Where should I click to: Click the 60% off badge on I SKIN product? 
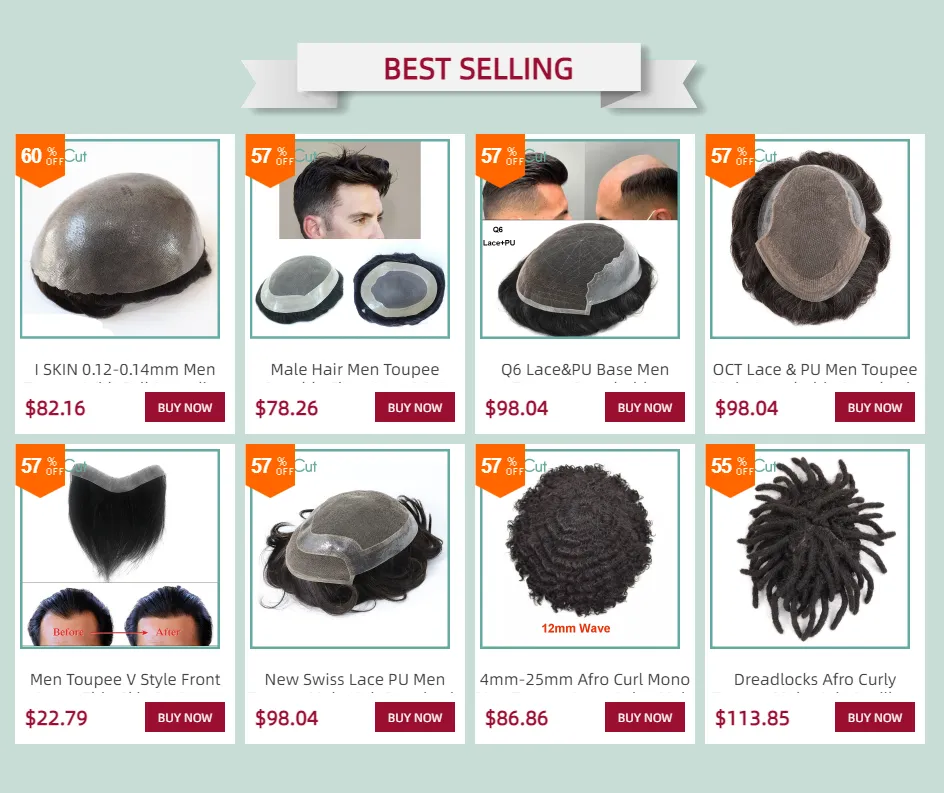tap(40, 160)
